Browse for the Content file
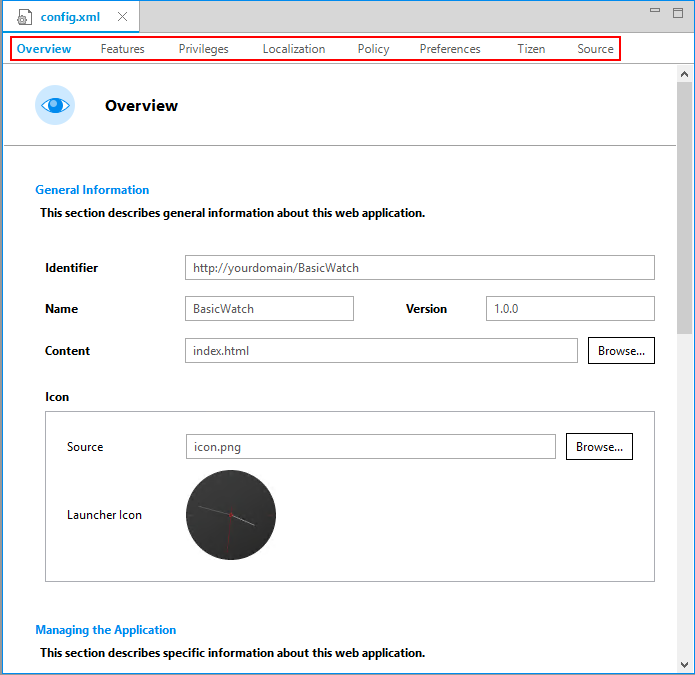Screen dimensions: 695x675 621,351
